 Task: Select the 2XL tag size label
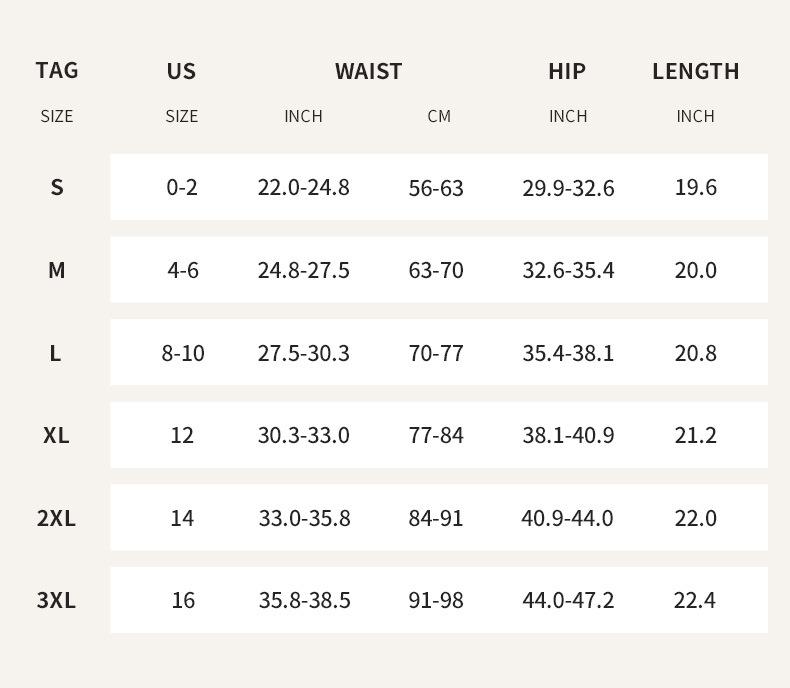pos(56,518)
